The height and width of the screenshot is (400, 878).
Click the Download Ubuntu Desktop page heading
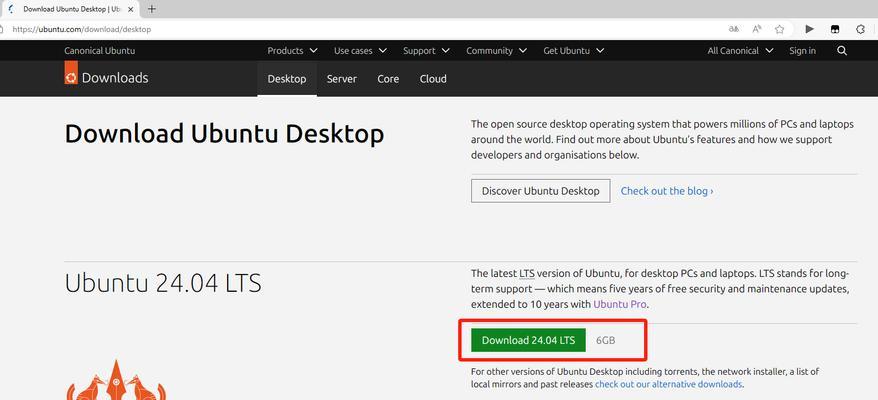(225, 134)
